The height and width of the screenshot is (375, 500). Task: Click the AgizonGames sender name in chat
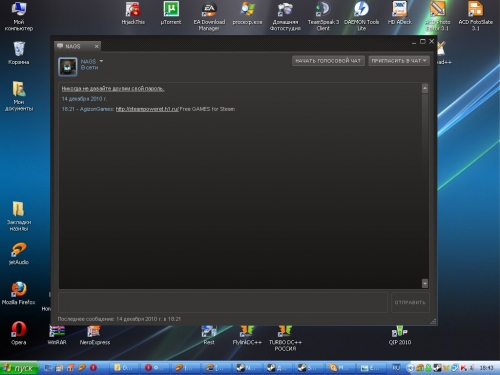(97, 109)
